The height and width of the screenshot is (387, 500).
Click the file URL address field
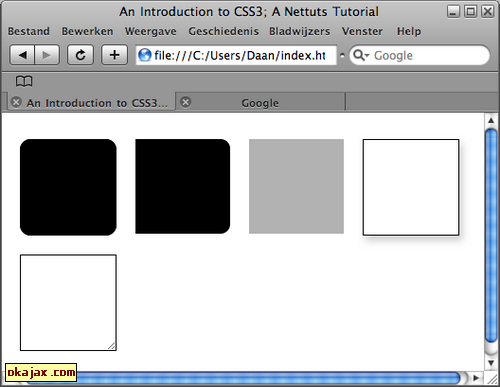coord(236,55)
